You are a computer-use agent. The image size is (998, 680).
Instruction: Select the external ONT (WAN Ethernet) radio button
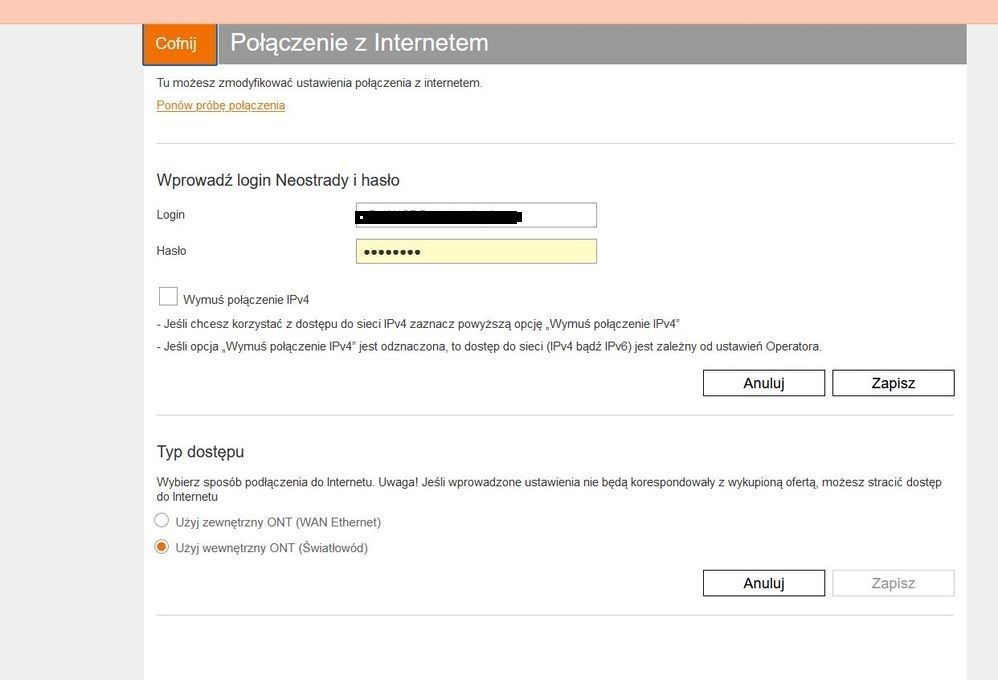[162, 521]
